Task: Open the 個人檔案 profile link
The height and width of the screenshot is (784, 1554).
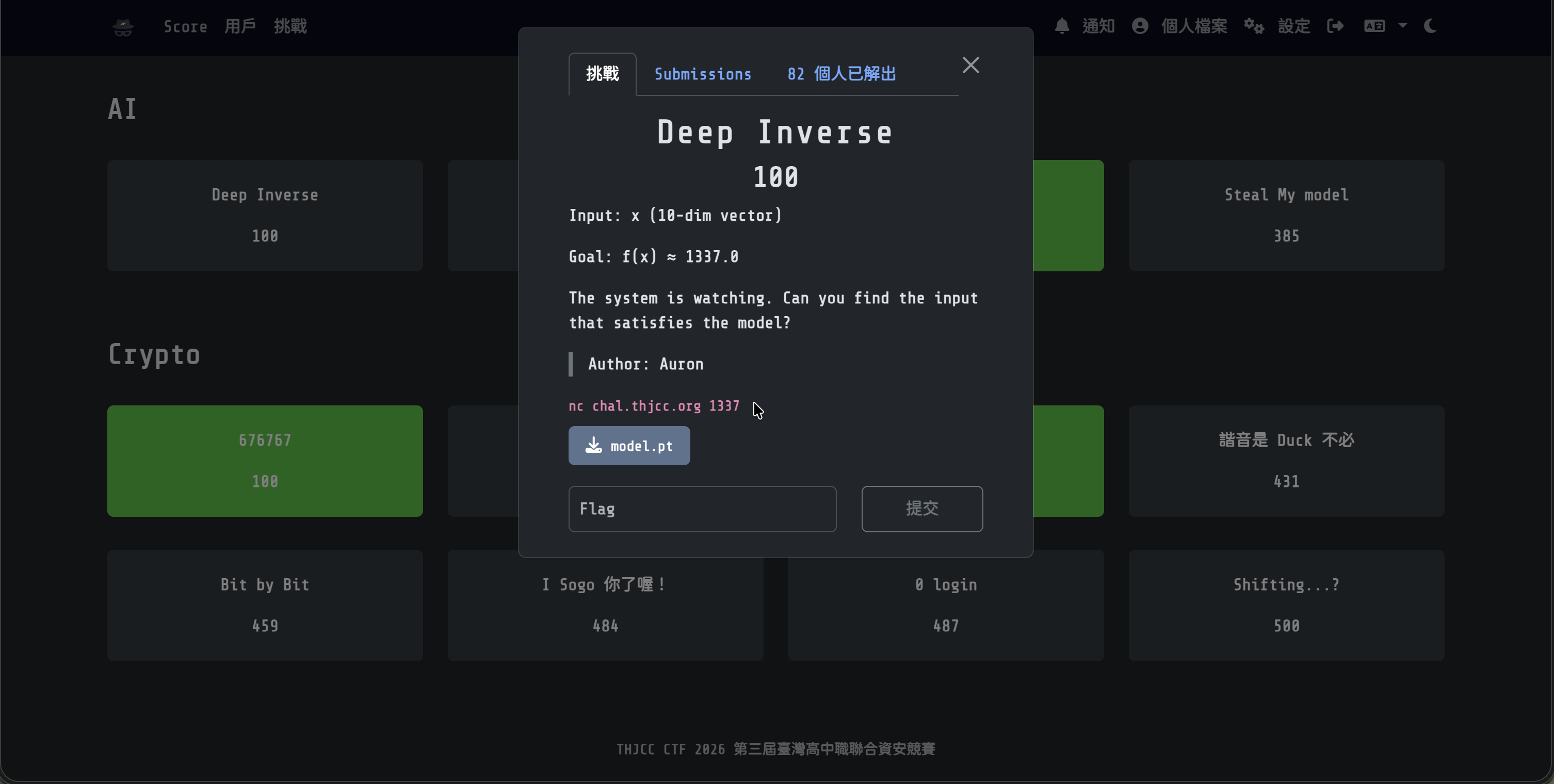Action: point(1194,26)
